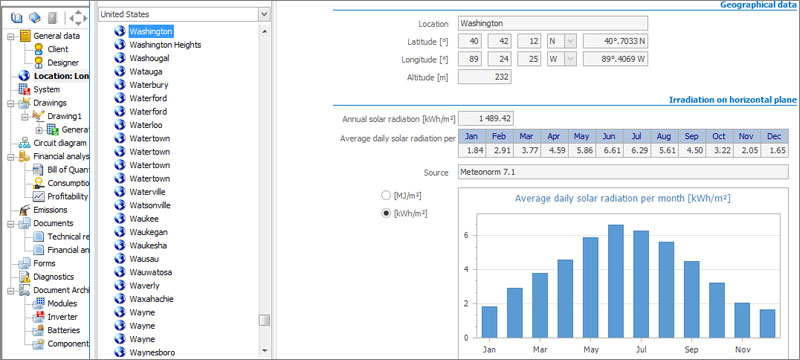Select Watsonville in the city list

(150, 205)
